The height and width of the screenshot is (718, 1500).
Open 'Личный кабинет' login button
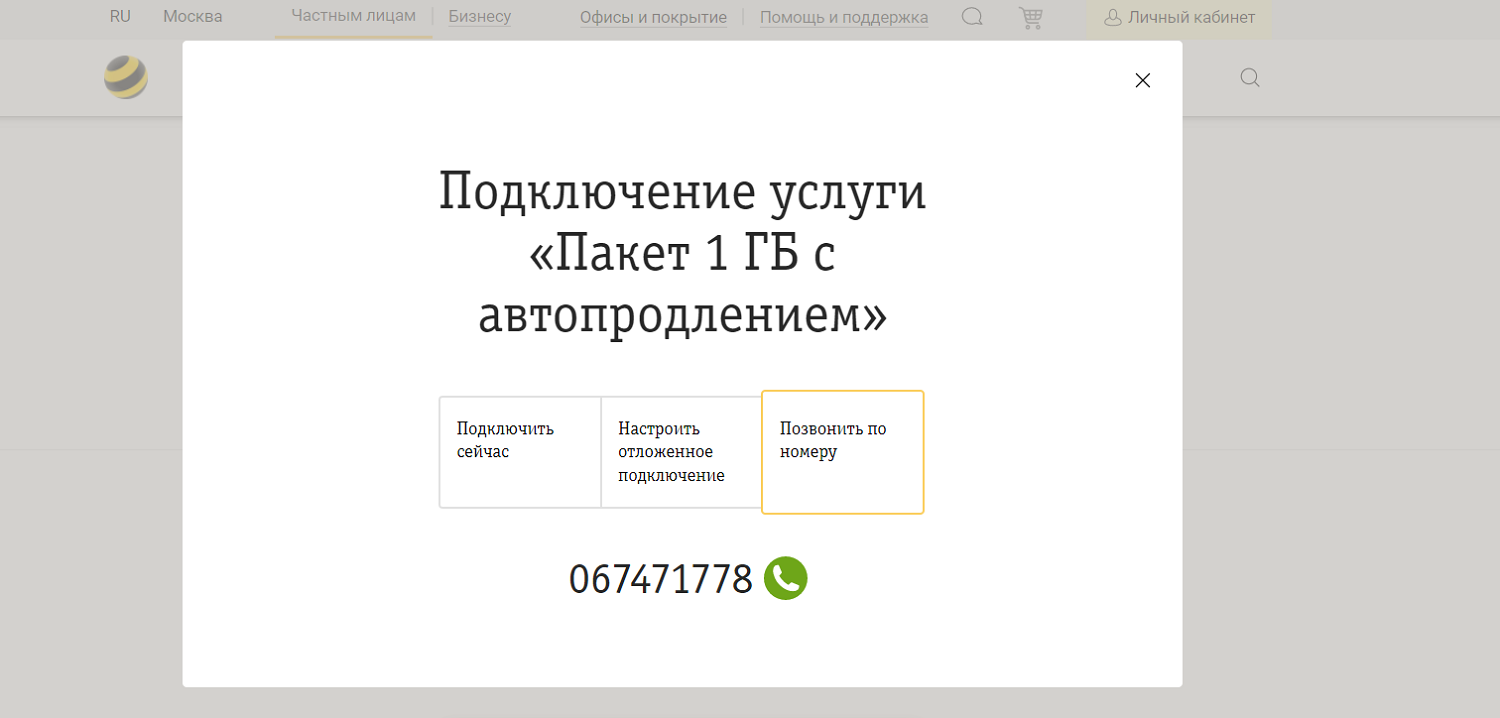point(1179,17)
